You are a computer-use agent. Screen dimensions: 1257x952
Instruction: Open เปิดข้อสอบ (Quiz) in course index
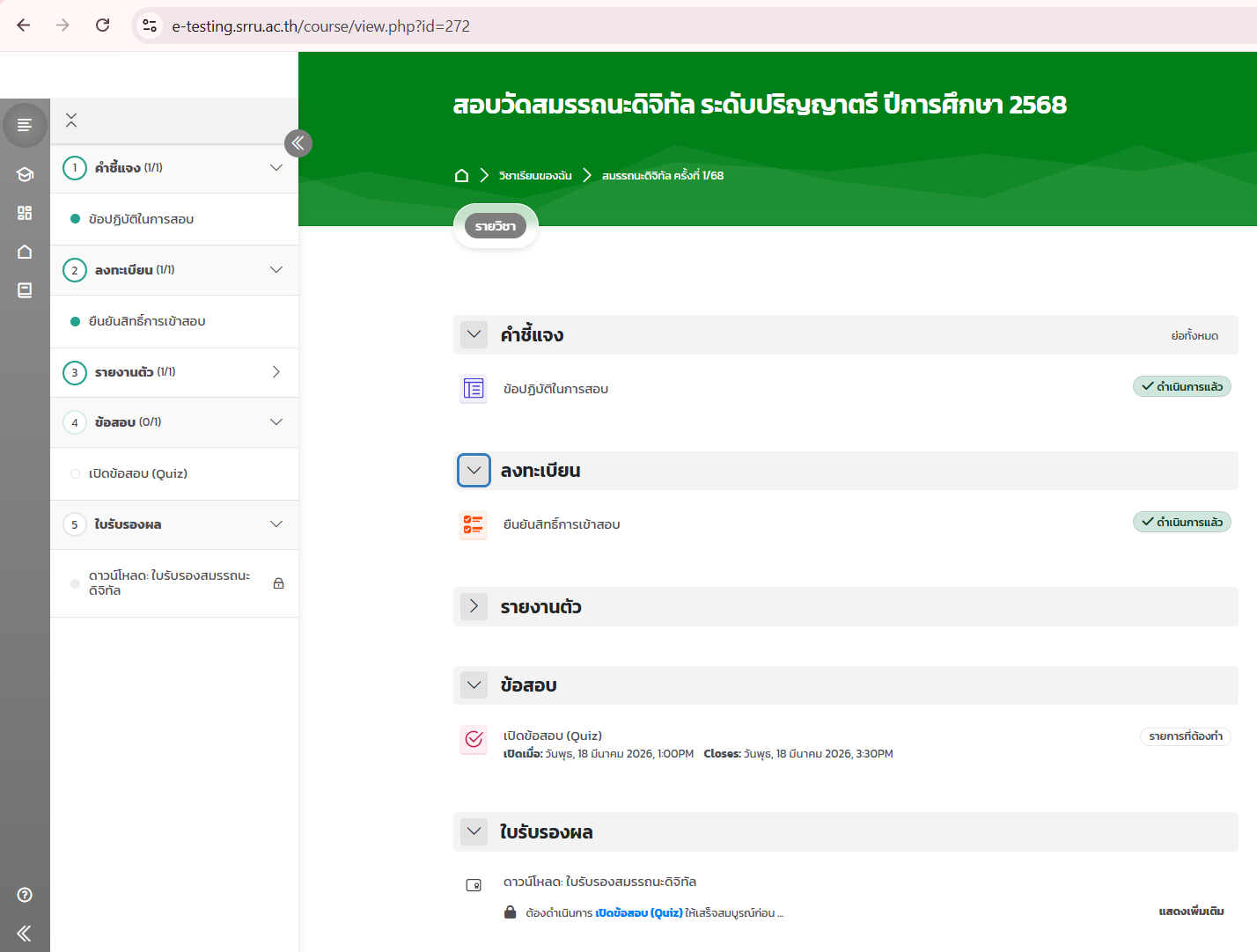pyautogui.click(x=138, y=474)
